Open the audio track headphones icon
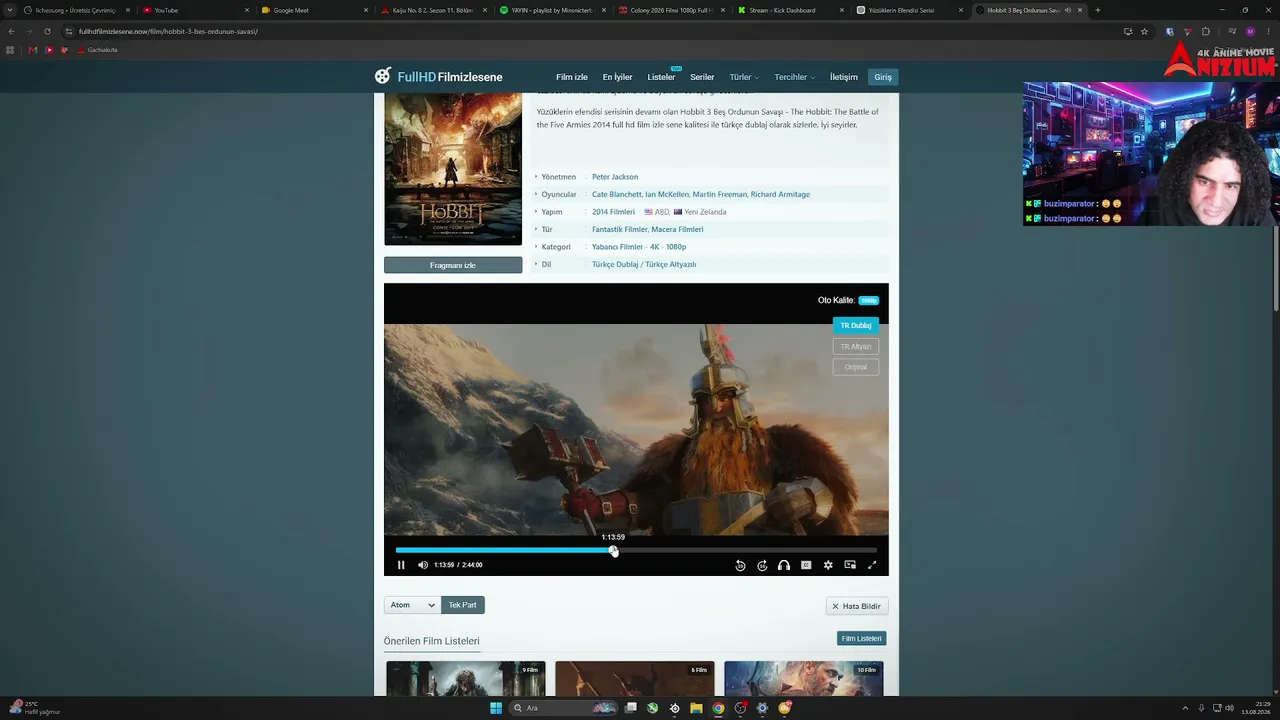 click(784, 565)
